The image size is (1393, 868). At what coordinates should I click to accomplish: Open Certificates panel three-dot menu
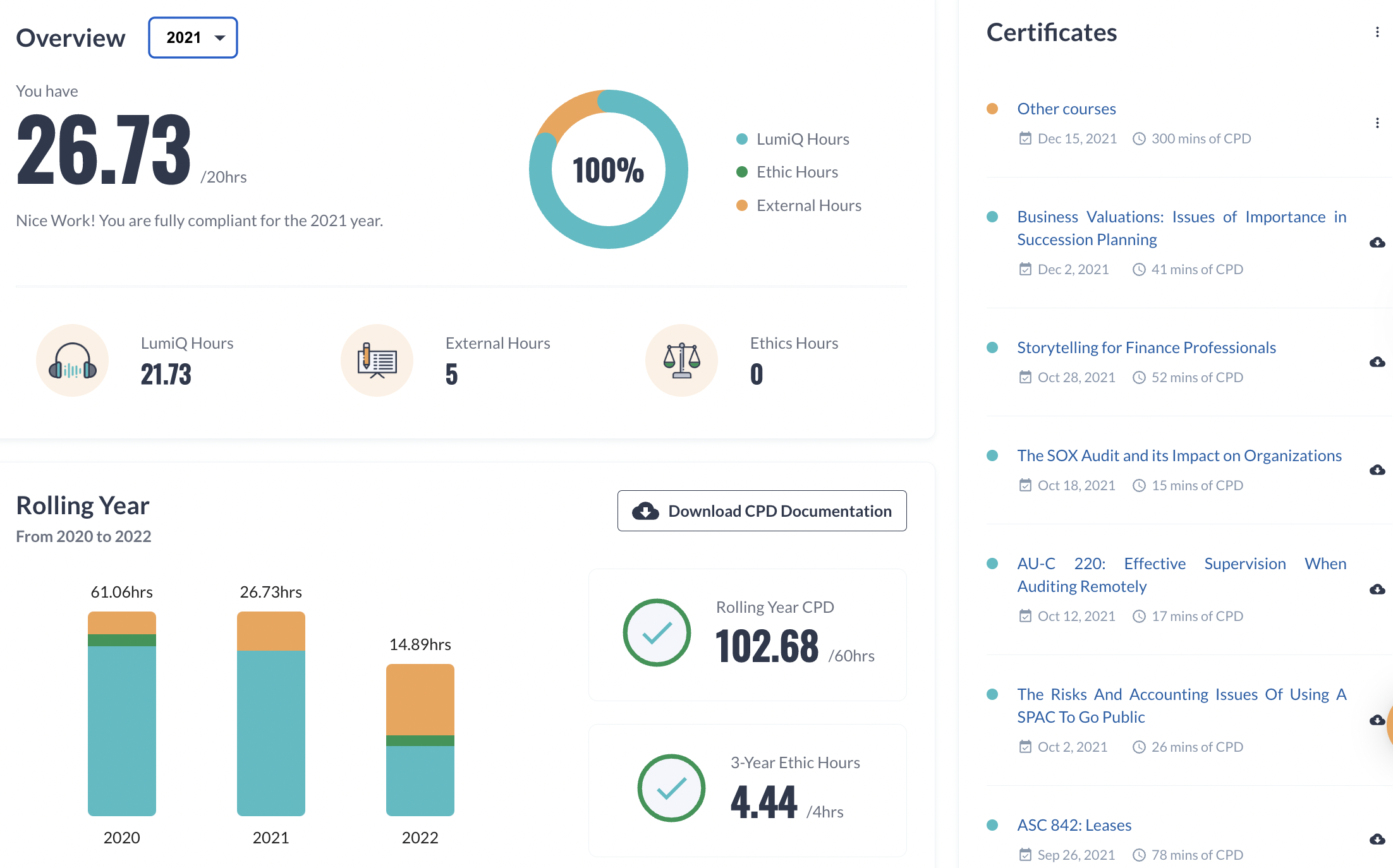click(x=1377, y=32)
